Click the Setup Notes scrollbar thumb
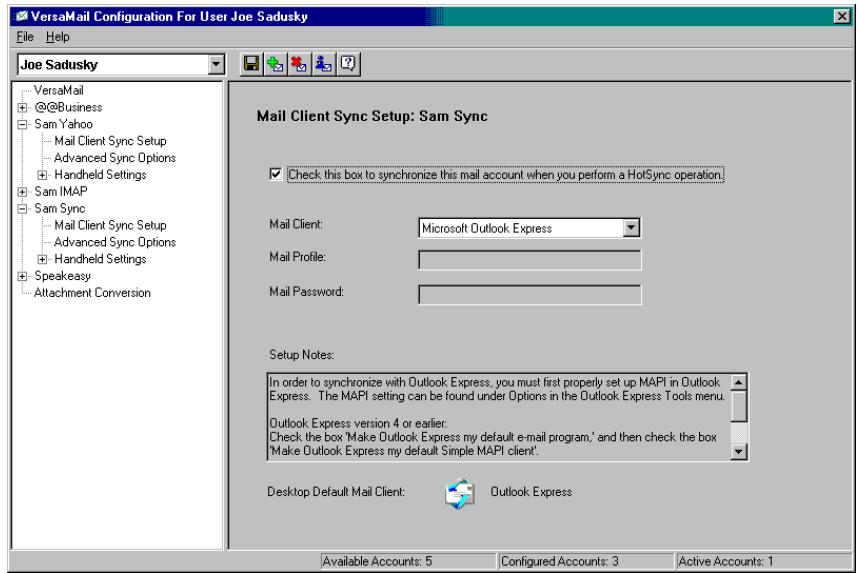Screen dimensions: 859x573 [739, 406]
